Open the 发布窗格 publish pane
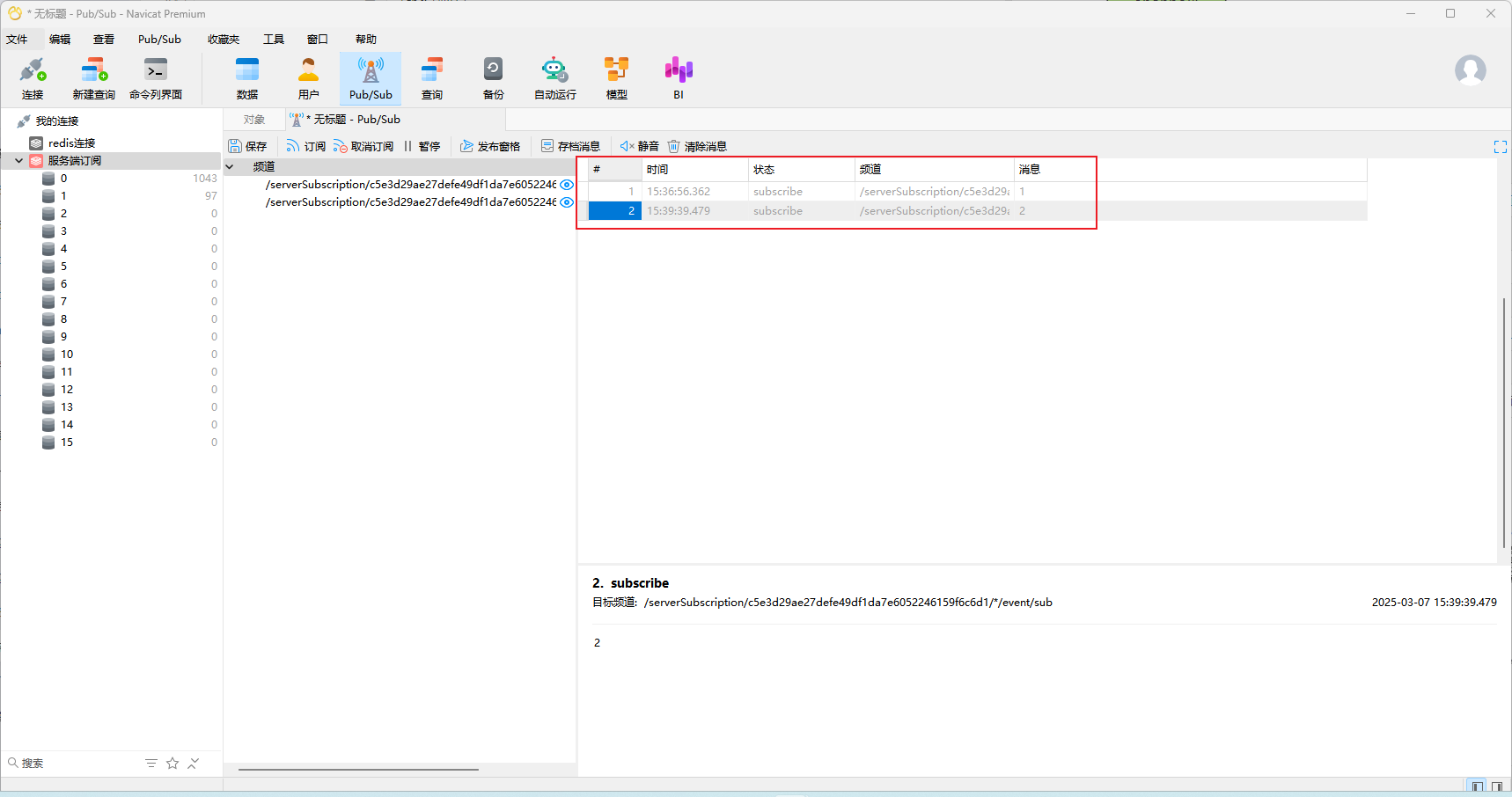 (x=490, y=146)
